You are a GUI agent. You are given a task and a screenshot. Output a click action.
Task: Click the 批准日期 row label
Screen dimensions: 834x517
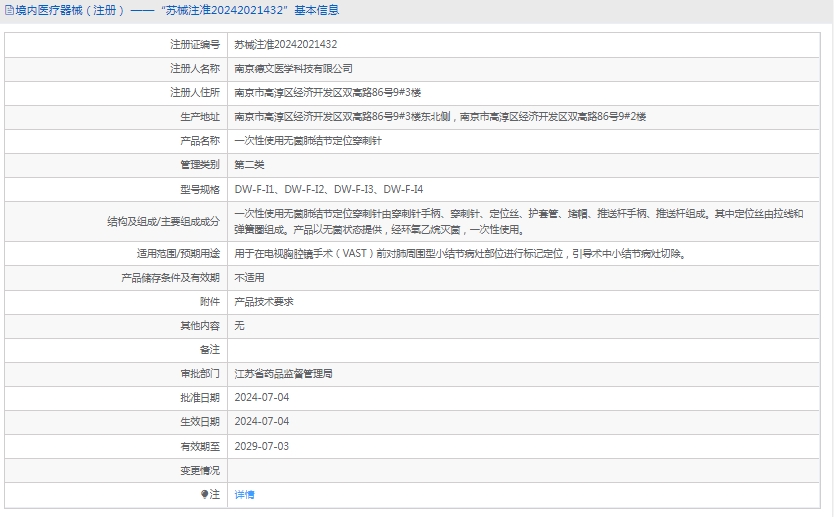coord(199,398)
